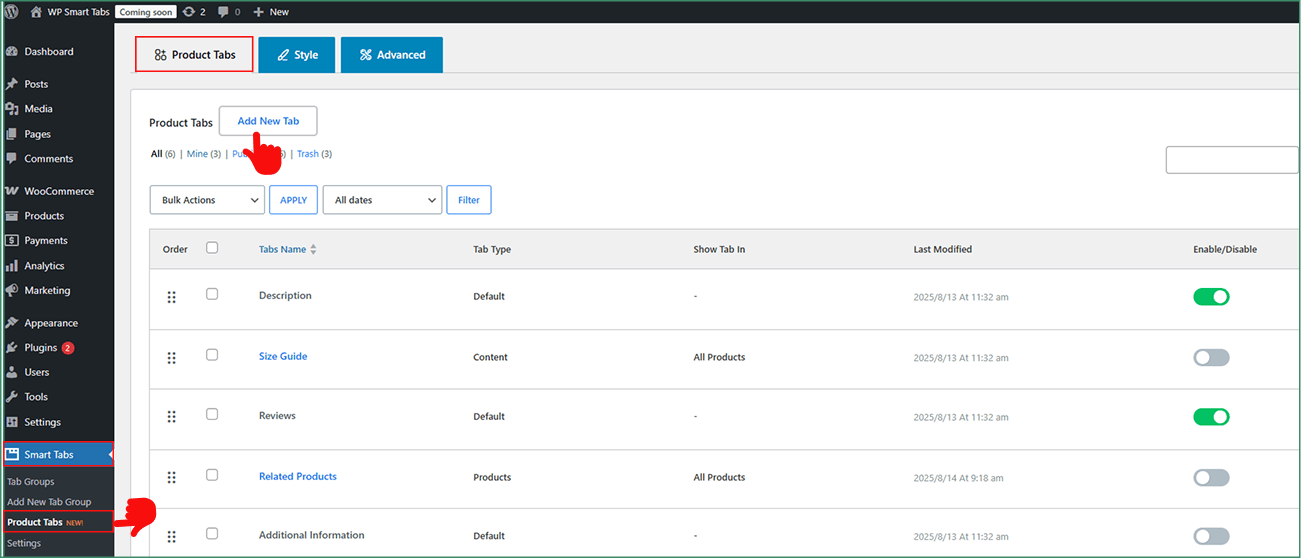Click the Analytics bar chart icon
This screenshot has width=1301, height=558.
[x=12, y=266]
